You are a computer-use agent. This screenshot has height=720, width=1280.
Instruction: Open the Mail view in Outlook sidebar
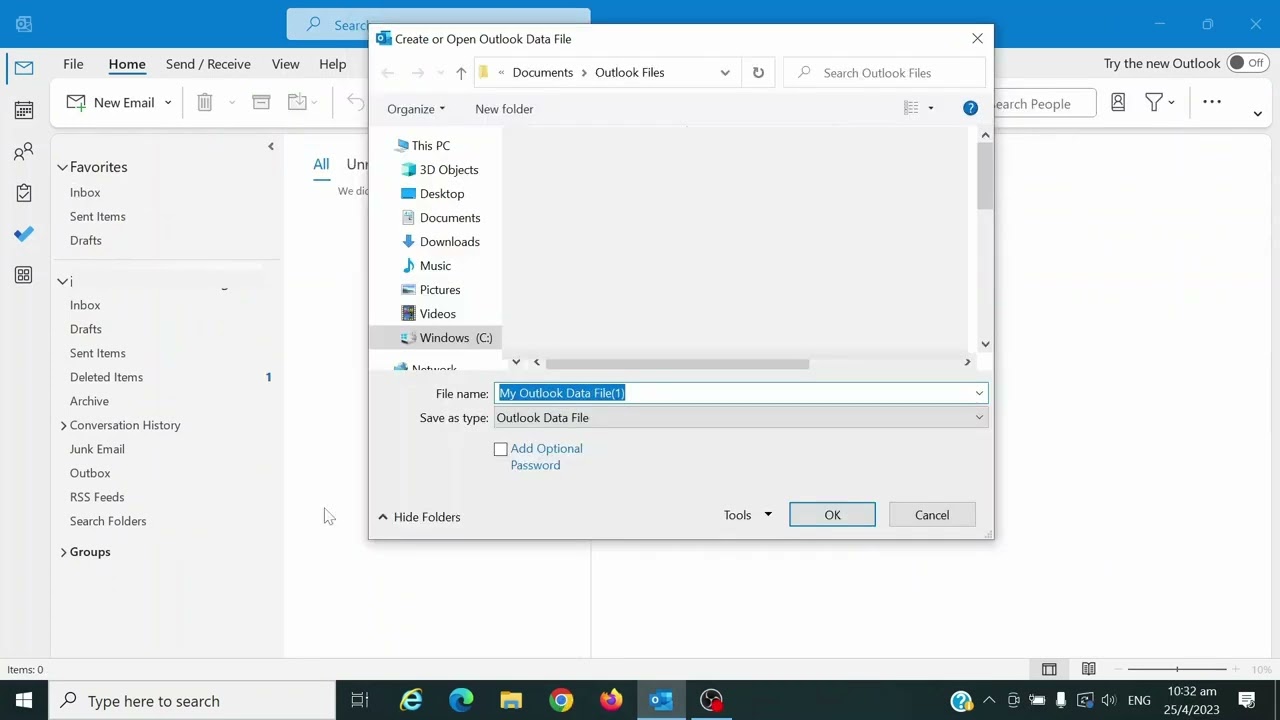pyautogui.click(x=24, y=68)
